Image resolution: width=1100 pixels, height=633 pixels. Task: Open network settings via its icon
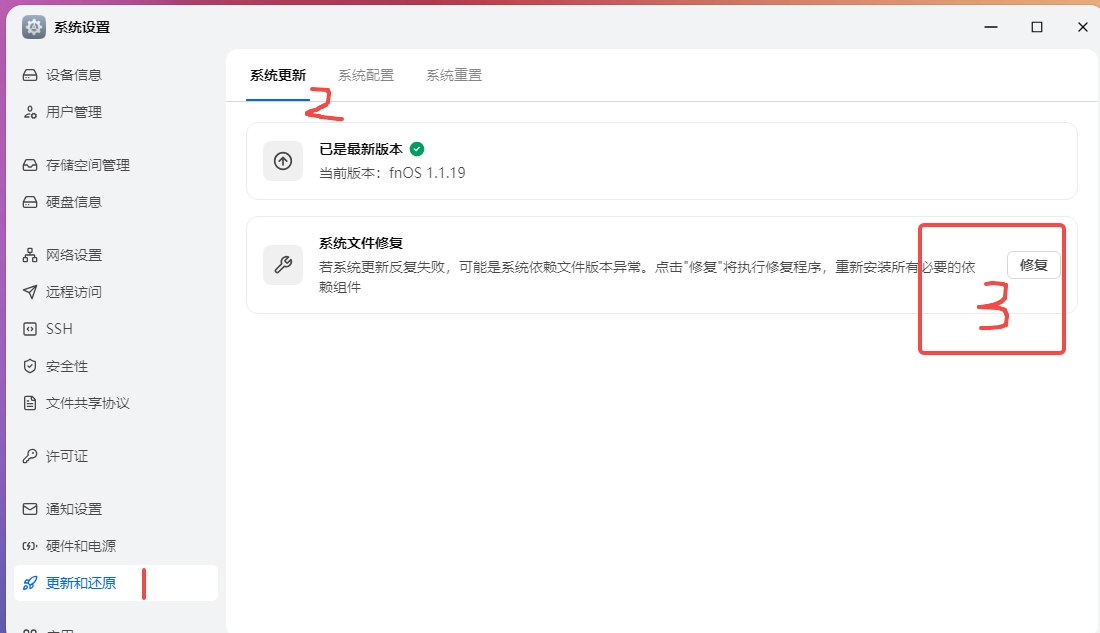(30, 255)
